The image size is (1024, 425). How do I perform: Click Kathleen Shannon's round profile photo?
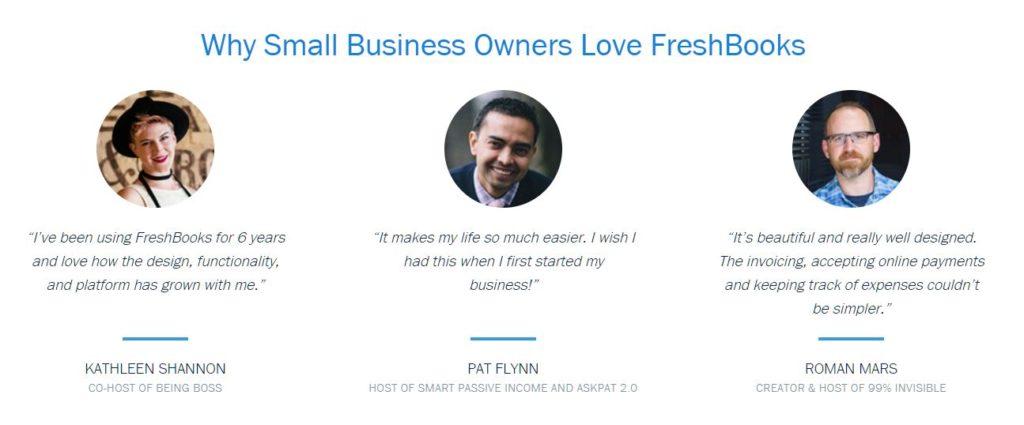coord(155,148)
